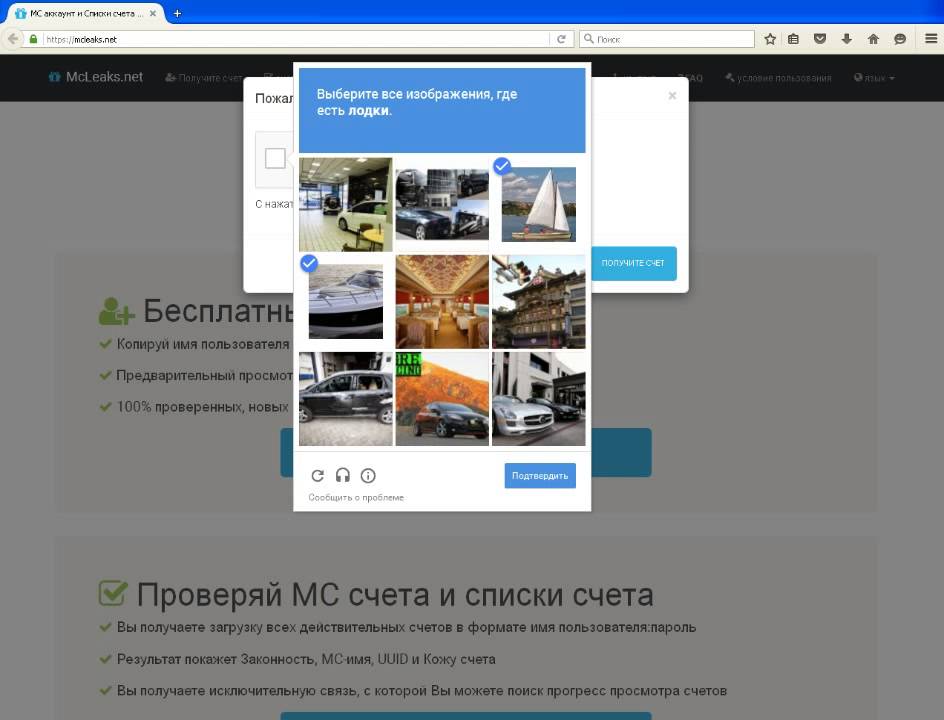
Task: Close the McLeaks browser tab
Action: 153,13
